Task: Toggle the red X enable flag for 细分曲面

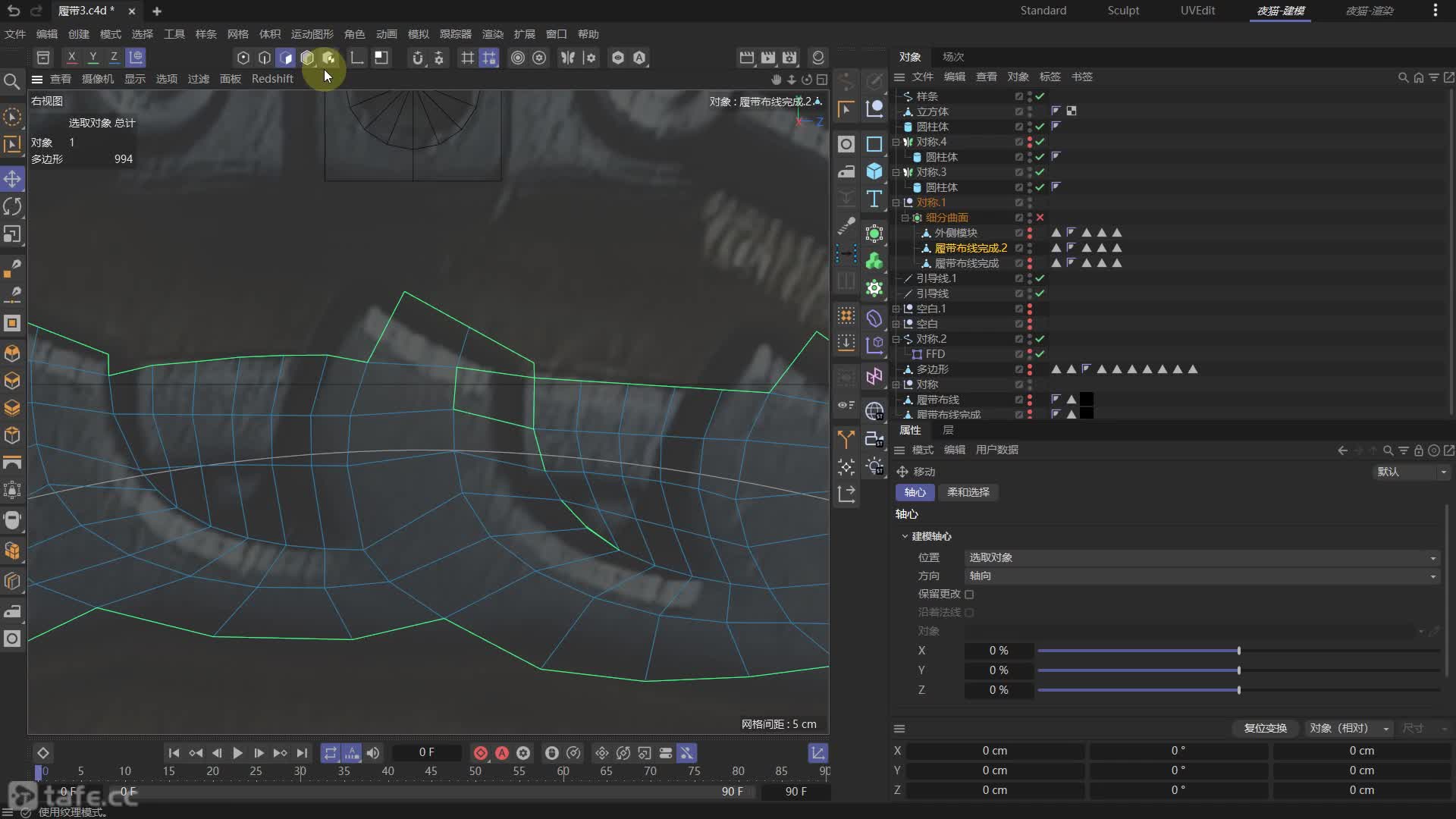Action: 1040,218
